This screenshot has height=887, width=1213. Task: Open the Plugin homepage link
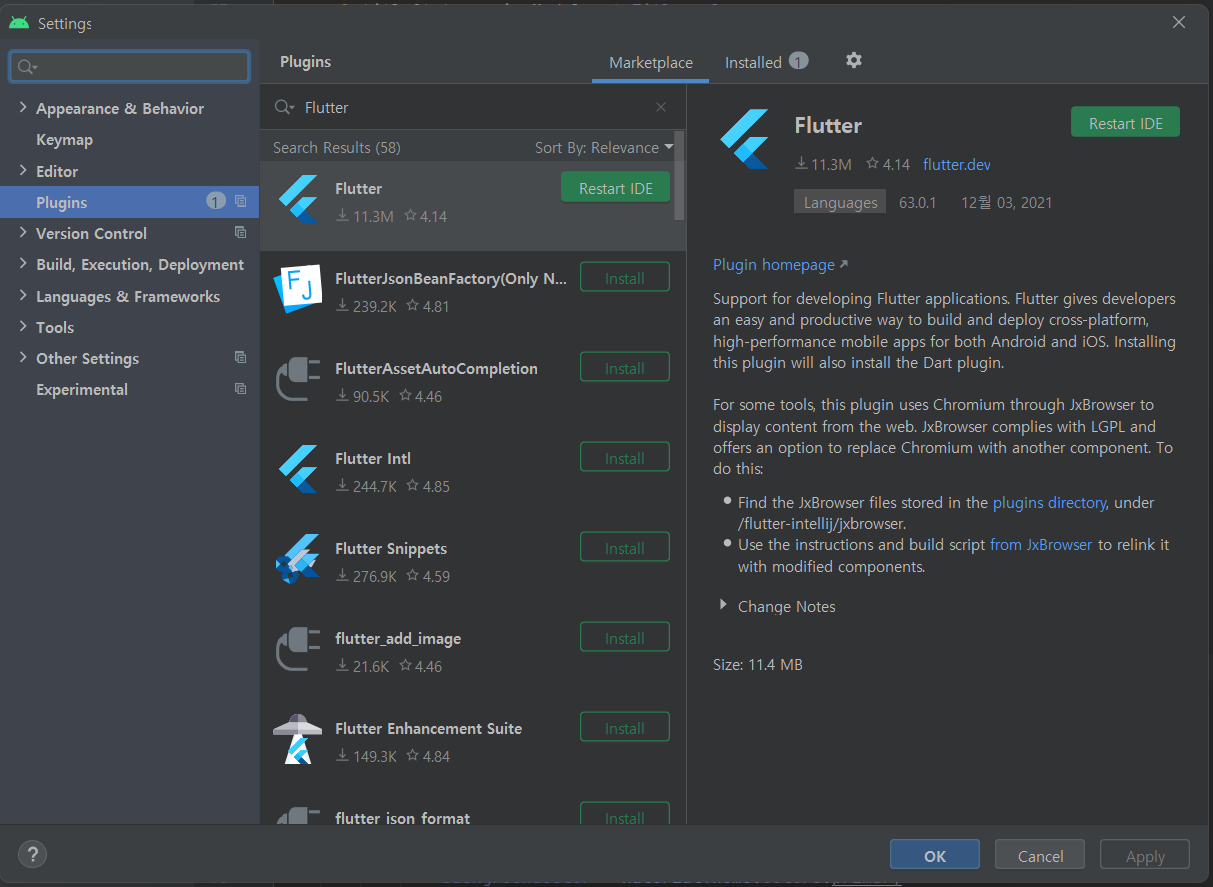780,265
